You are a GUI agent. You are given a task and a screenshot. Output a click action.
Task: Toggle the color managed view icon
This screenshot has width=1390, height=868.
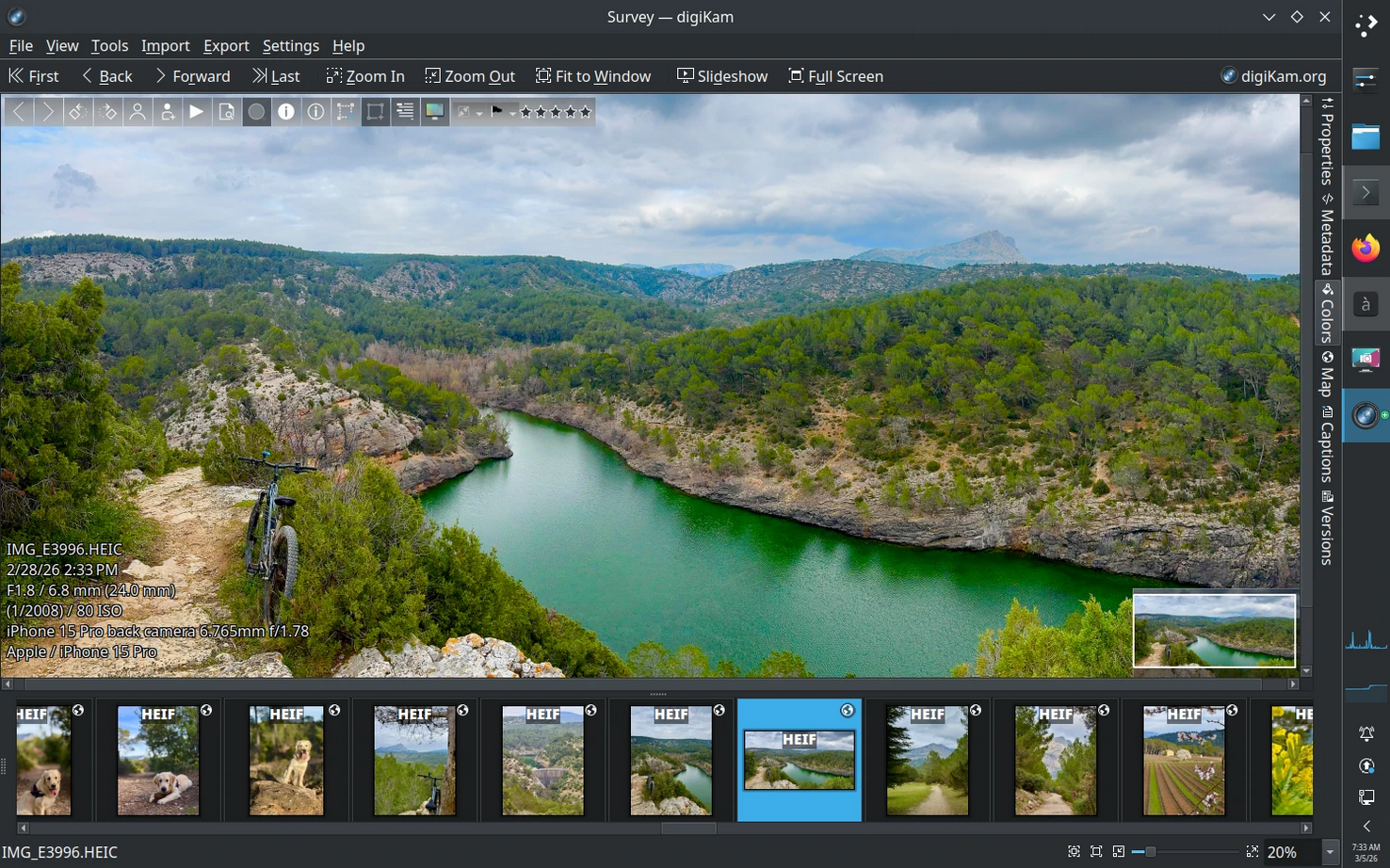tap(434, 111)
